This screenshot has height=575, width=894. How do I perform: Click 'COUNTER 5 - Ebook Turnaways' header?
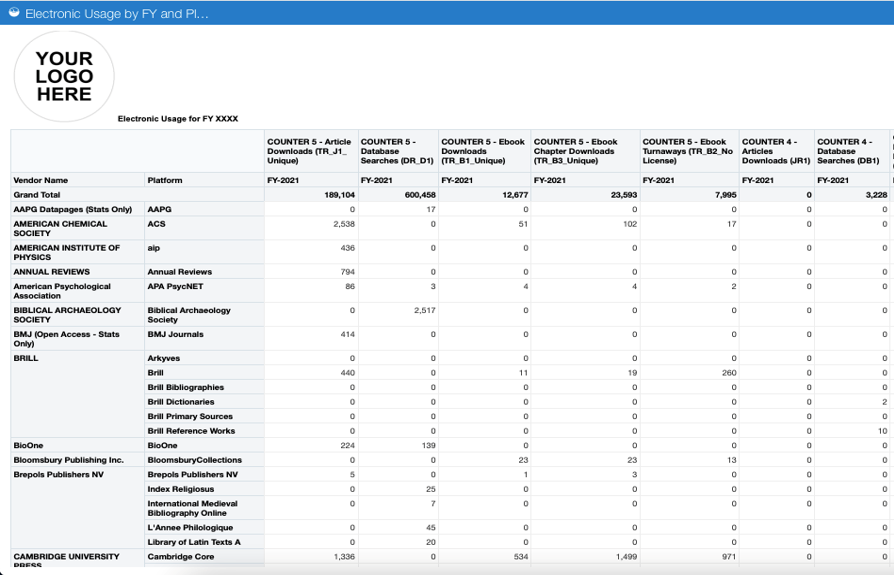[x=688, y=151]
